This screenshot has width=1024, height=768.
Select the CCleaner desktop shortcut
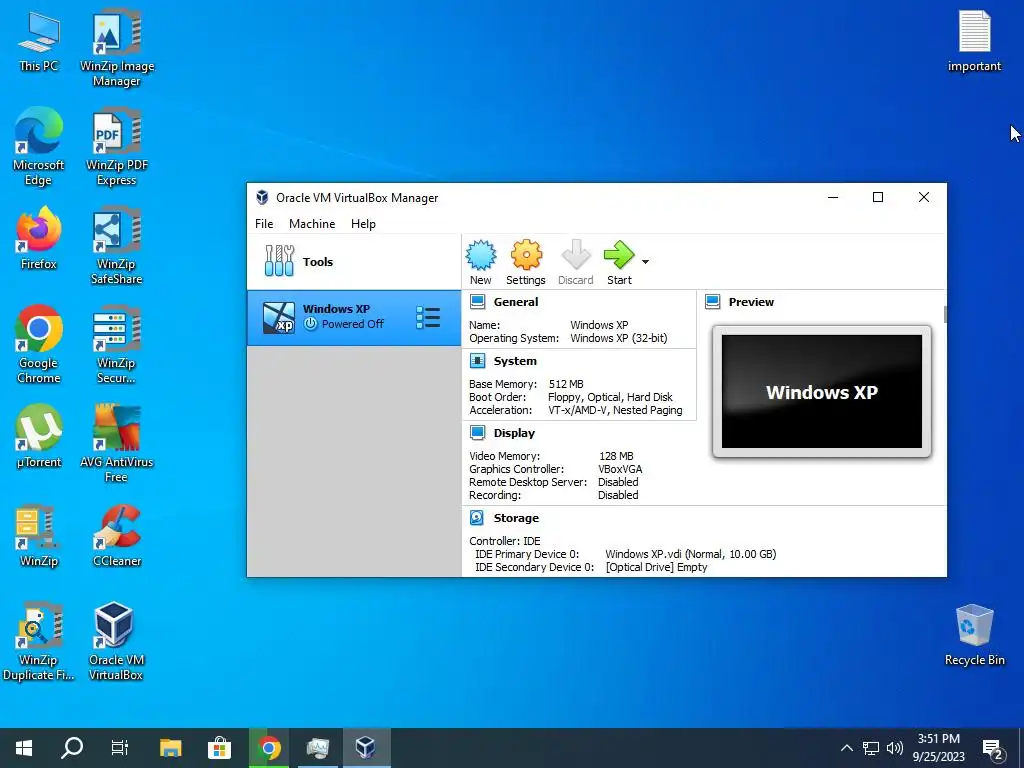117,536
